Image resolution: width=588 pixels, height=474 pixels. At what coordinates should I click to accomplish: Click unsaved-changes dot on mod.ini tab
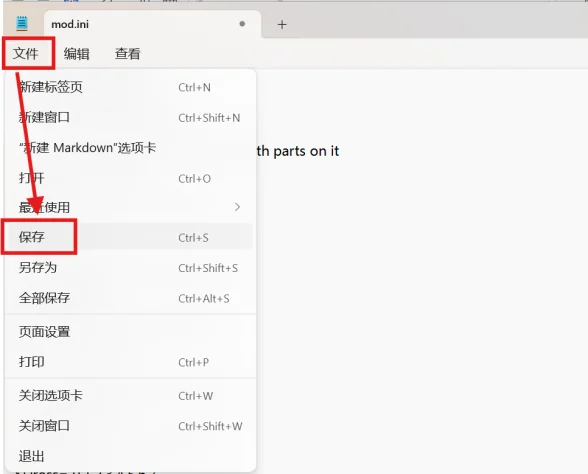(x=242, y=24)
